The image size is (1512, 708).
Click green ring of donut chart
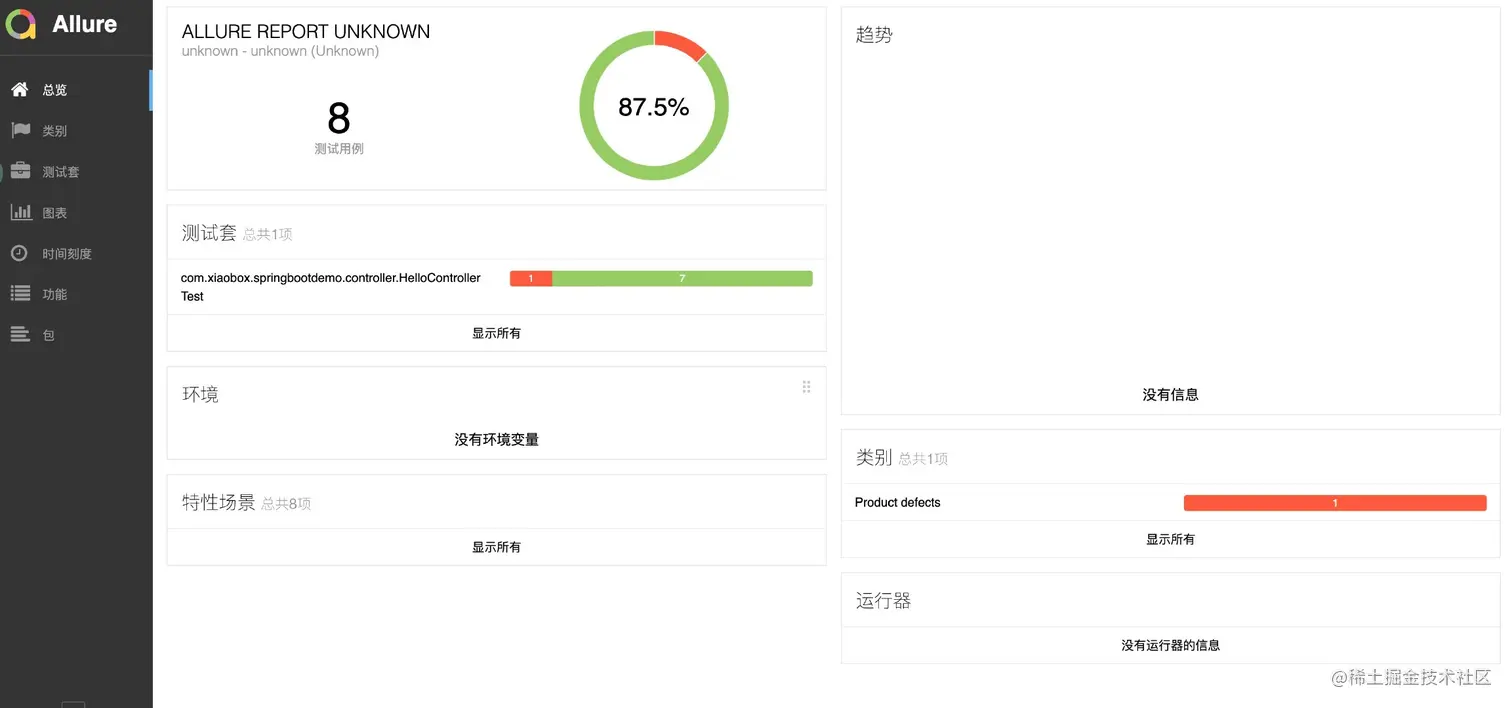click(654, 173)
